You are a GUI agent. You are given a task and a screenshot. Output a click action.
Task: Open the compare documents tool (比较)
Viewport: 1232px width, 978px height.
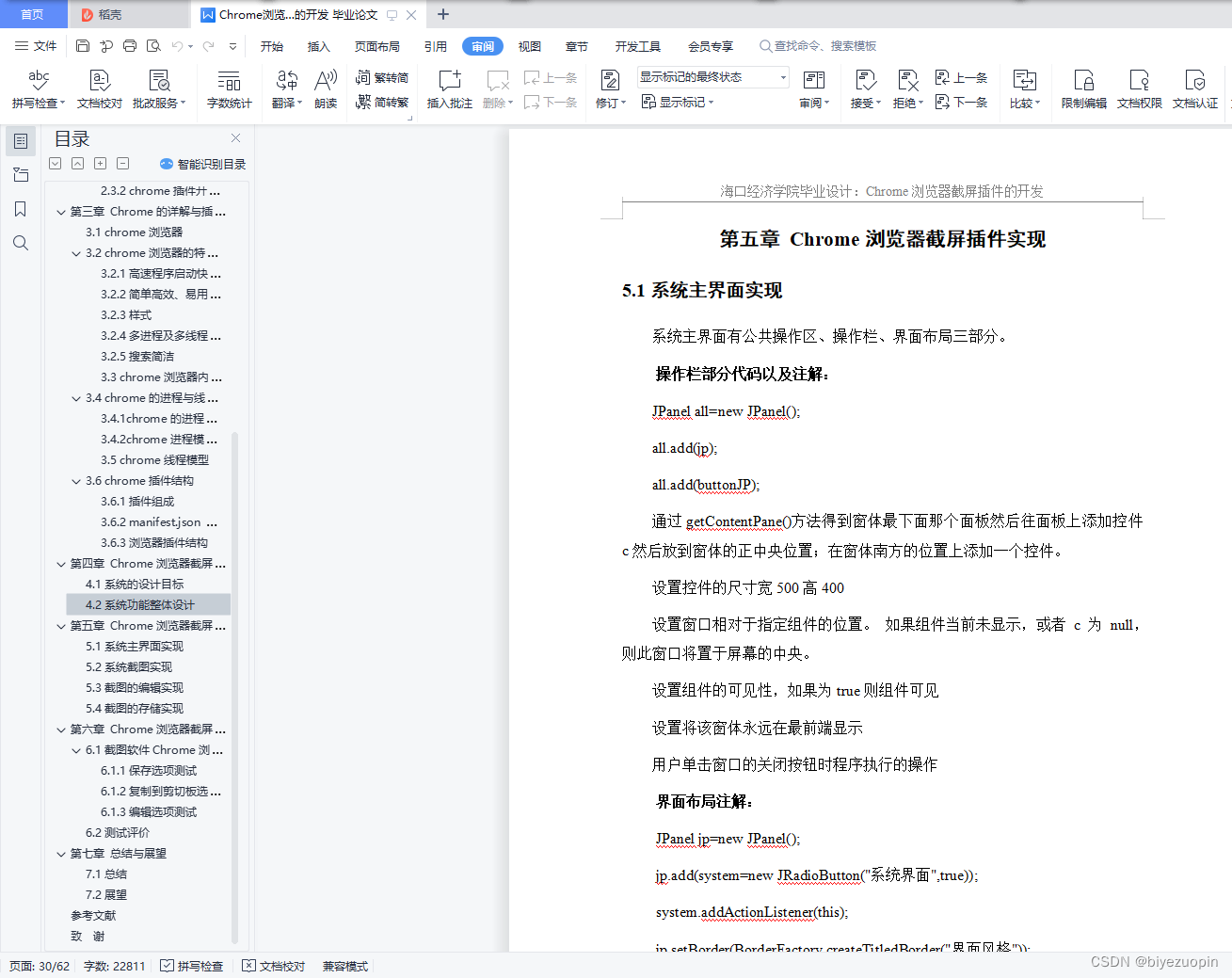point(1025,89)
